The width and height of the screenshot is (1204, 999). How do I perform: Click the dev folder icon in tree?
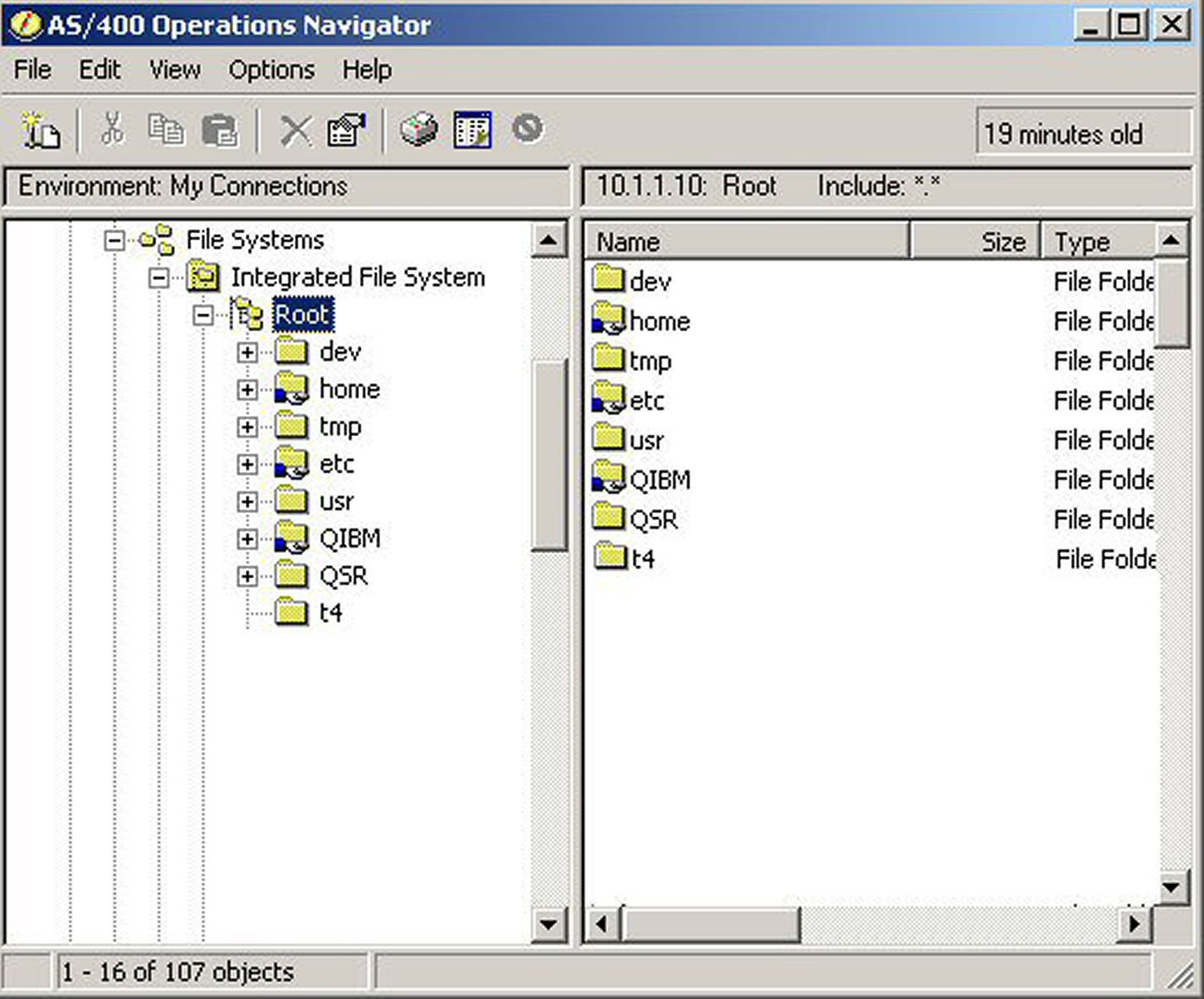[292, 352]
